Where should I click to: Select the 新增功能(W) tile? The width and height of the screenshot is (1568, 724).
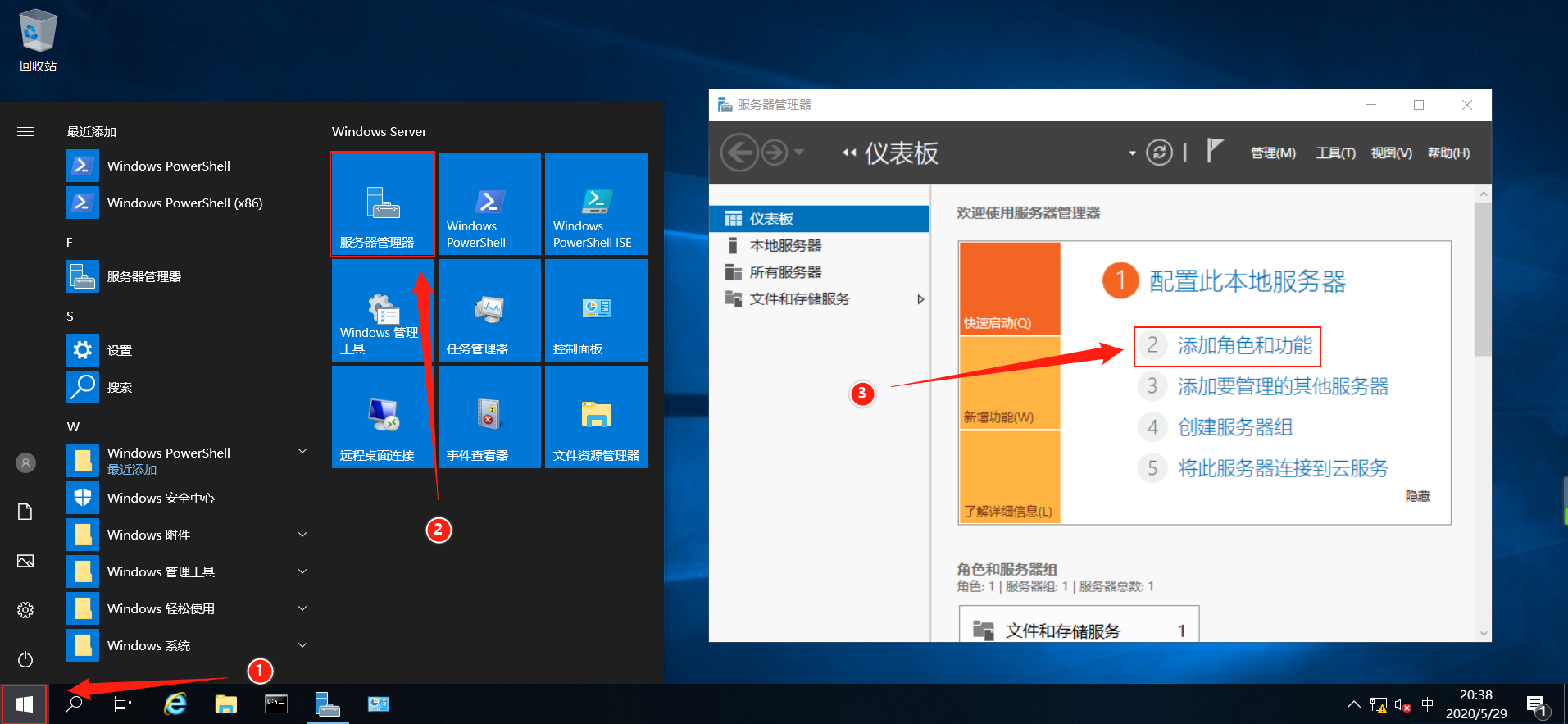click(x=1010, y=382)
